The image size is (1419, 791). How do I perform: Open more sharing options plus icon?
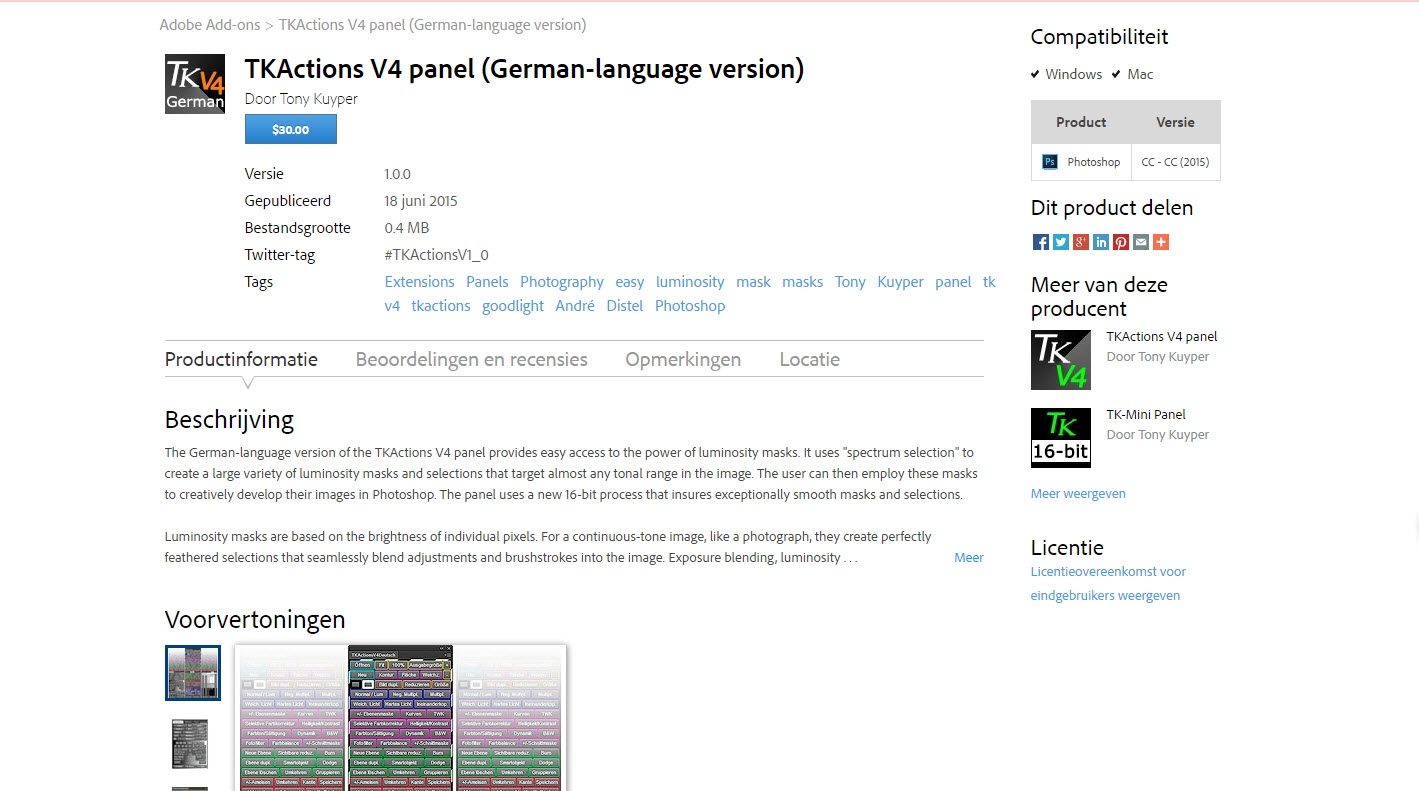(1160, 242)
